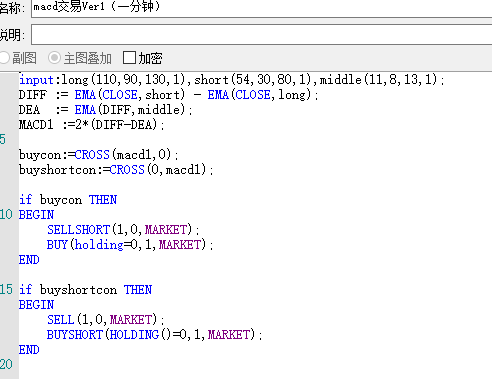Screen dimensions: 492x379
Task: Click 'EMA(DIFF,middle)' in the DEA line
Action: pos(130,110)
